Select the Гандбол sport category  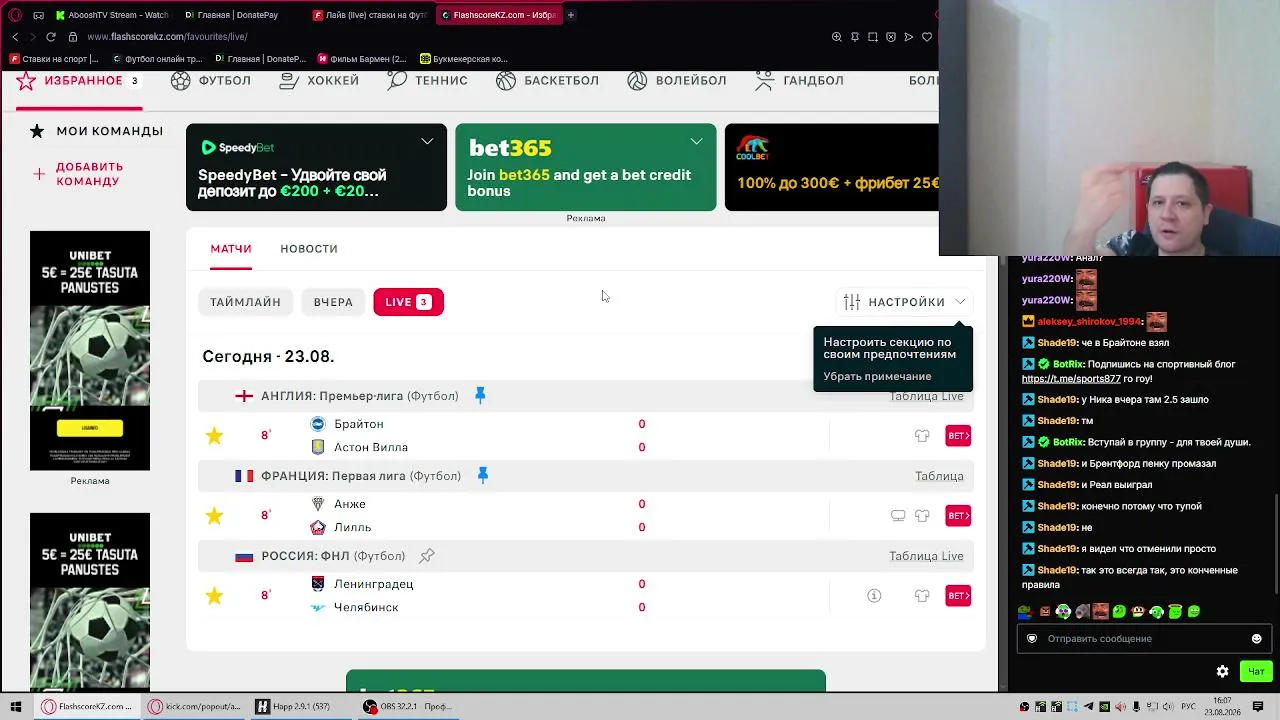point(799,81)
